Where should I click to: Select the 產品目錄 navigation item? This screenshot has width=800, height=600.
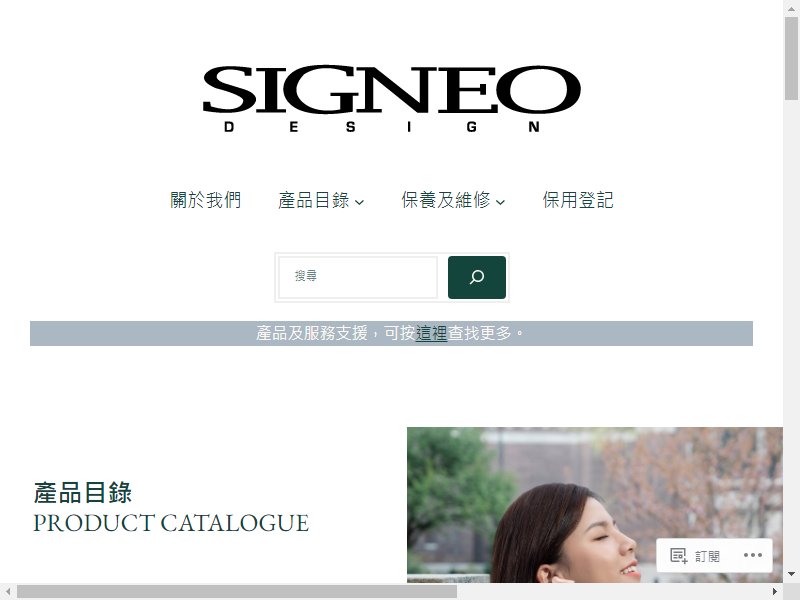pos(313,200)
